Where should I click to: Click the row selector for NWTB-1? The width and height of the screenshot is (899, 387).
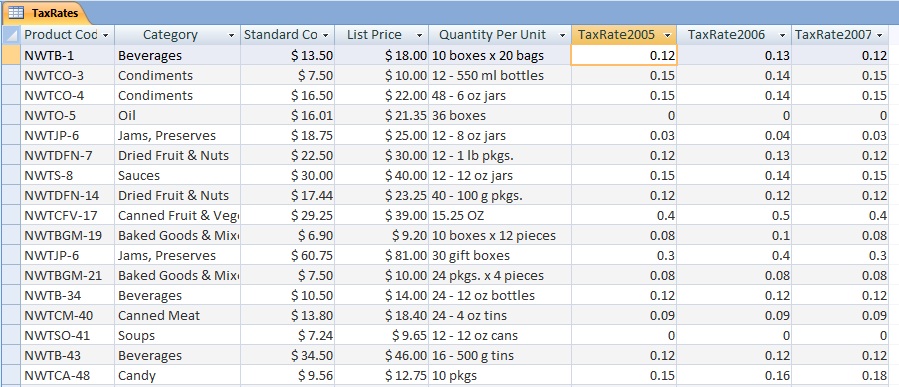point(11,55)
